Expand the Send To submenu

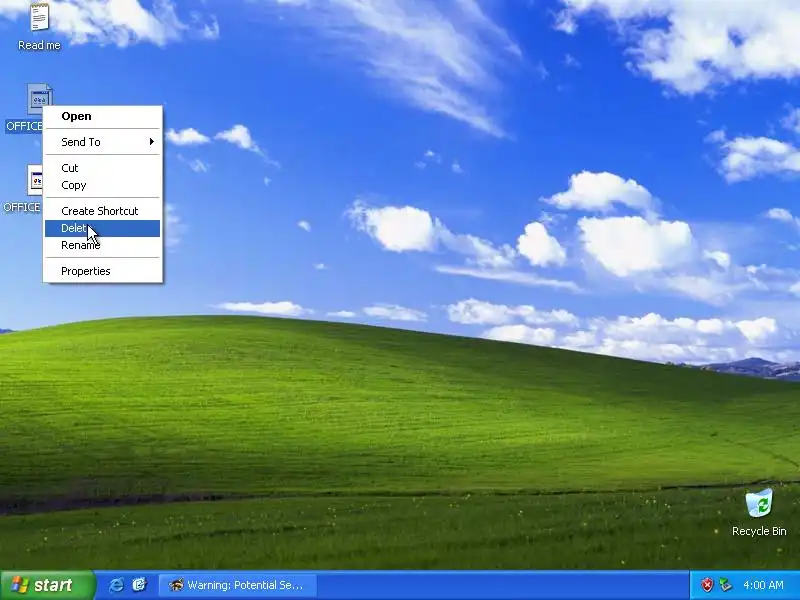click(103, 142)
